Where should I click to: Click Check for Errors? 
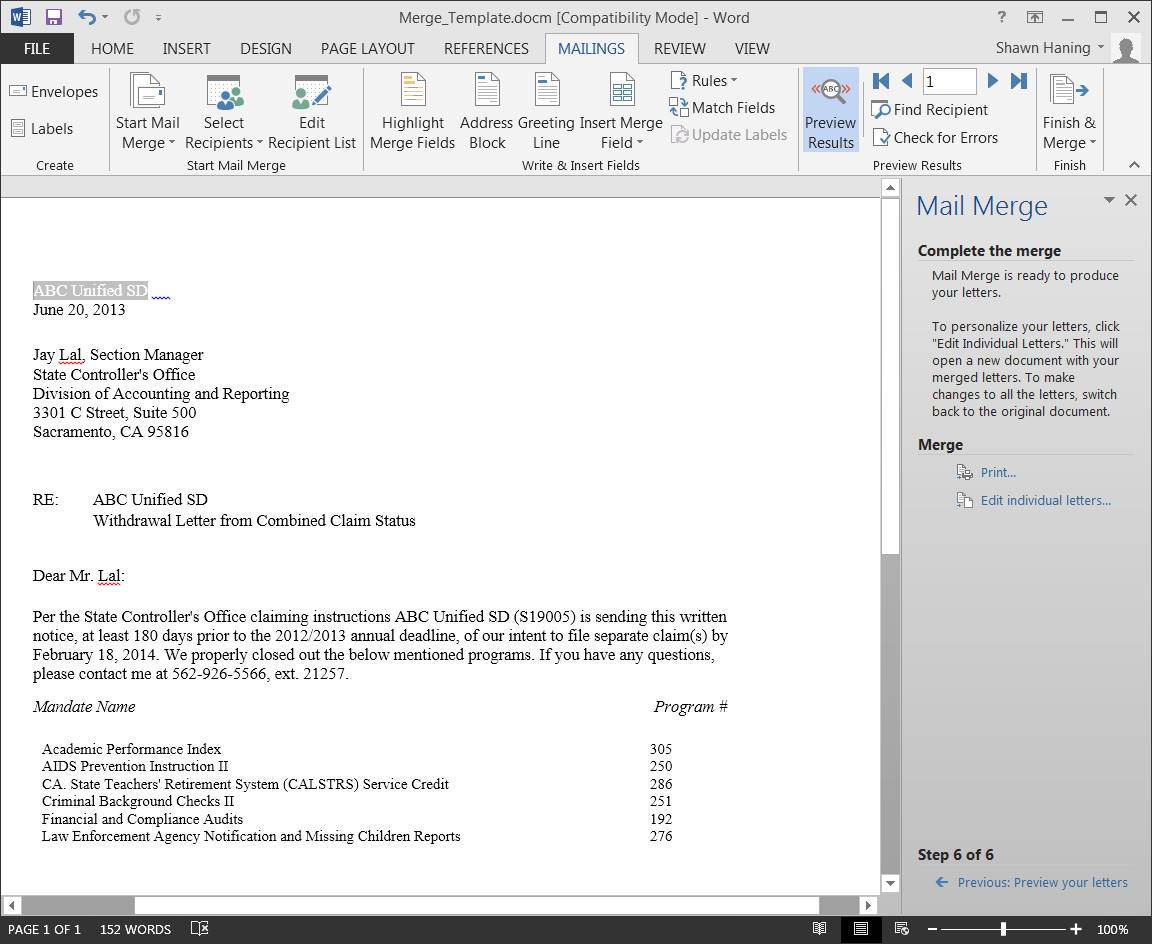[x=935, y=137]
